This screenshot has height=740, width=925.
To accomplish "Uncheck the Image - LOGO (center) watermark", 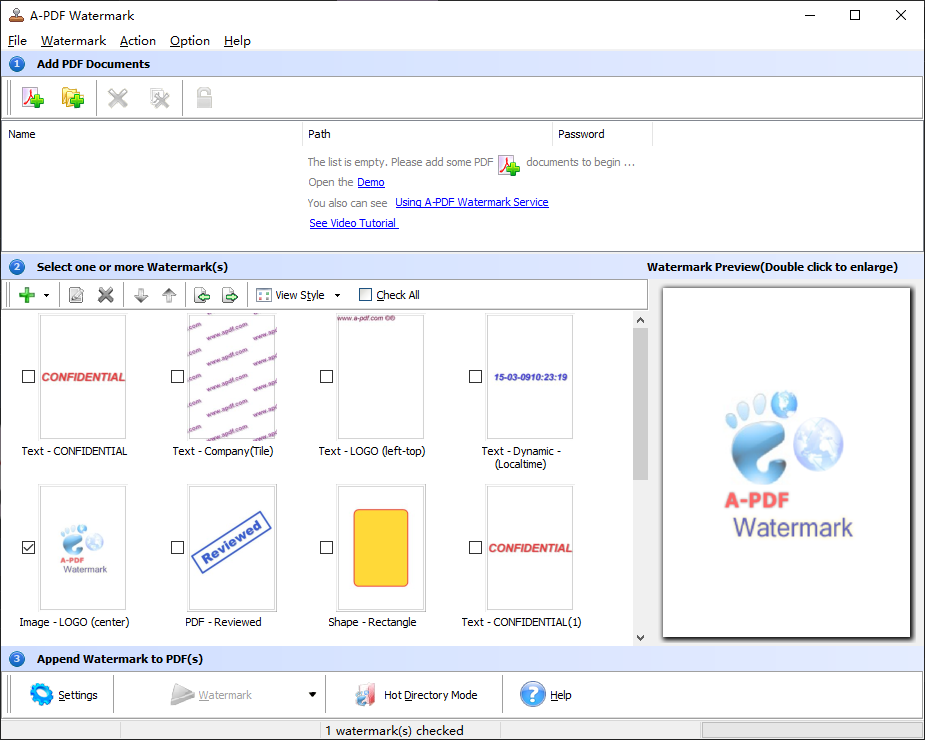I will coord(28,547).
